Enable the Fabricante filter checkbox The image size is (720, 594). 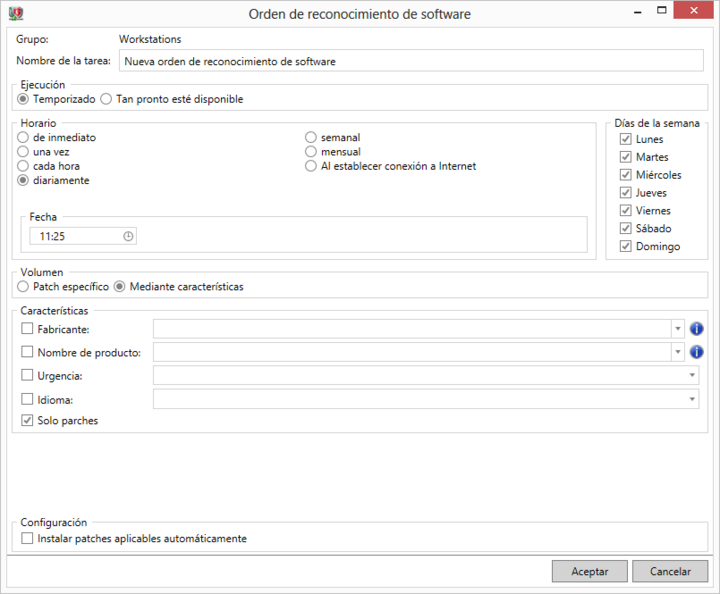coord(27,329)
